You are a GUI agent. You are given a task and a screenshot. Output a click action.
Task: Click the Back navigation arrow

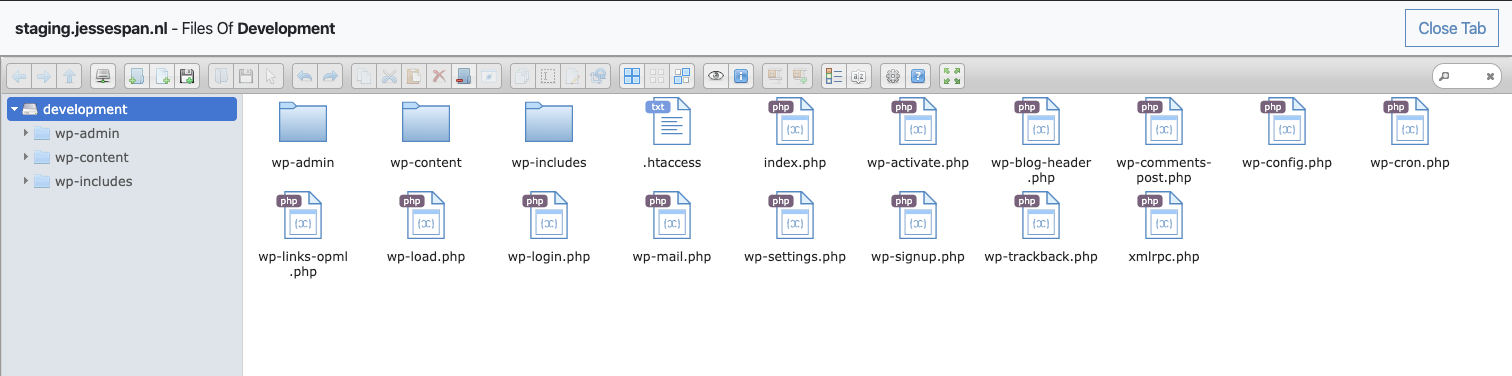(x=19, y=75)
